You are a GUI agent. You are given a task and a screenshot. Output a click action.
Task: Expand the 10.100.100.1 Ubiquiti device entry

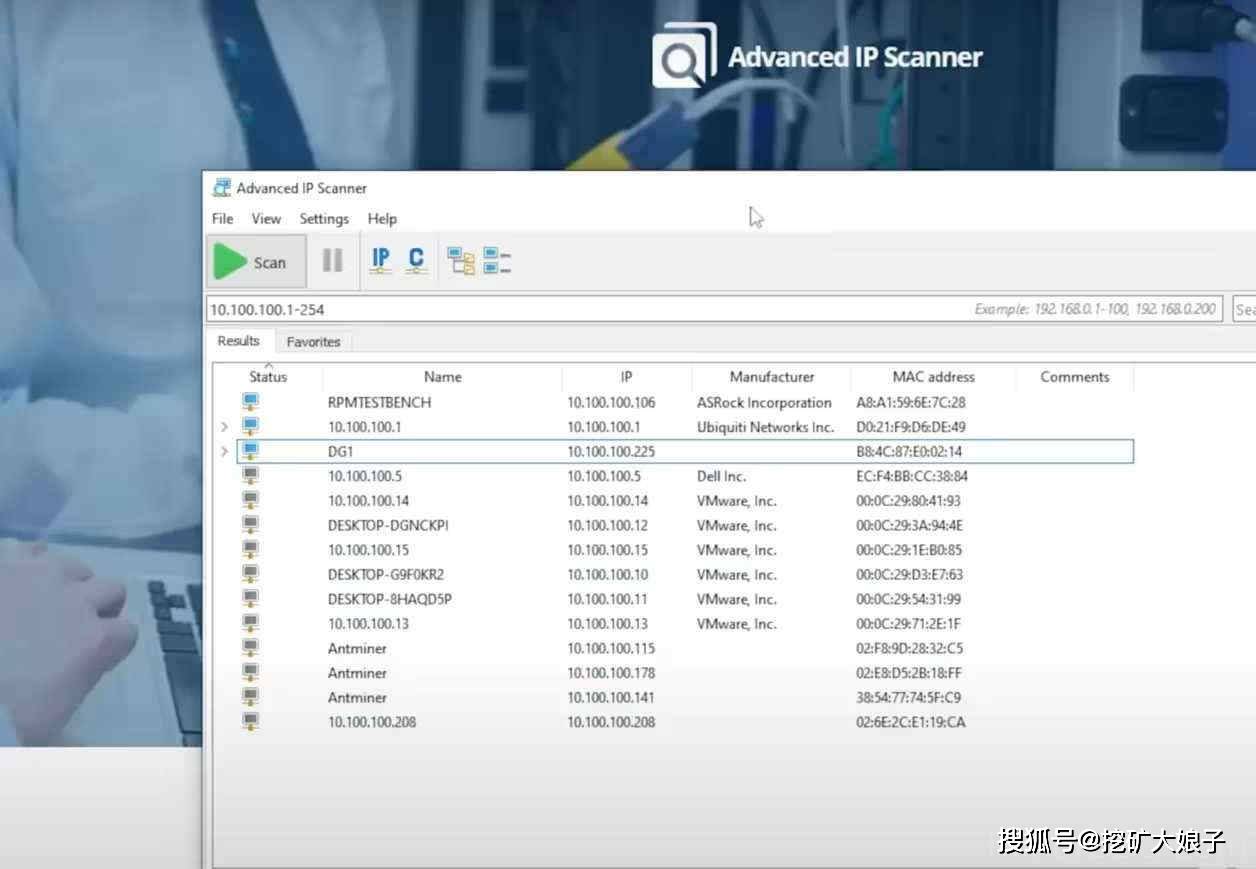point(224,427)
